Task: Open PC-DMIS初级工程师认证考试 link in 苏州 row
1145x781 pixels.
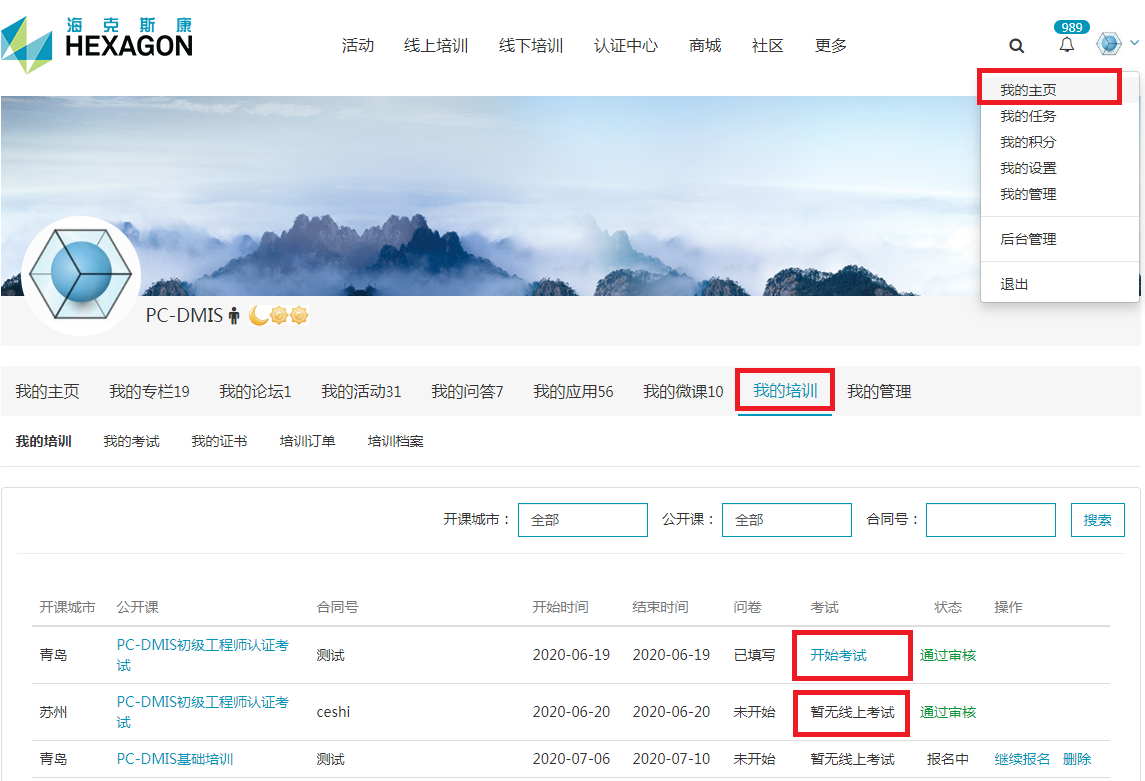Action: (202, 712)
